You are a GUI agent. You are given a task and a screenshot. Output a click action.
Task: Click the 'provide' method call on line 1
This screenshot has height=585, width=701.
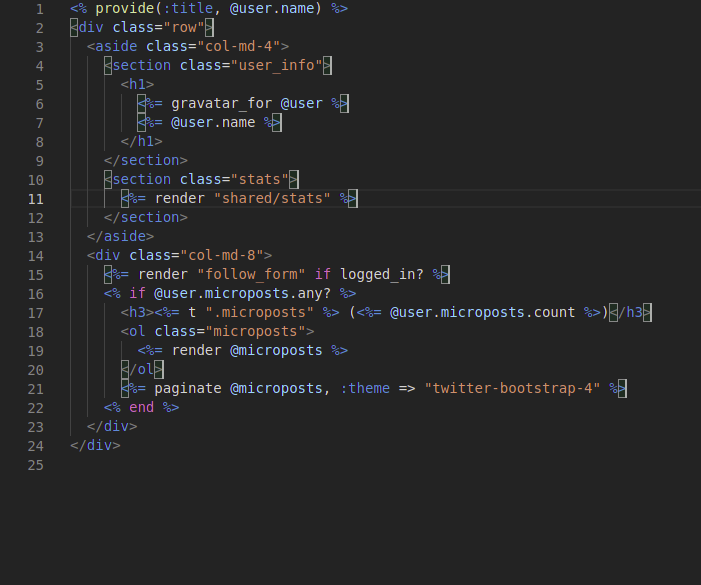click(125, 8)
